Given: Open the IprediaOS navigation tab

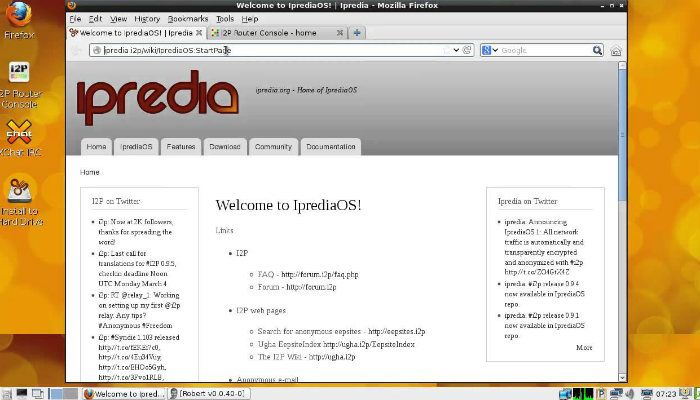Looking at the screenshot, I should [x=136, y=146].
